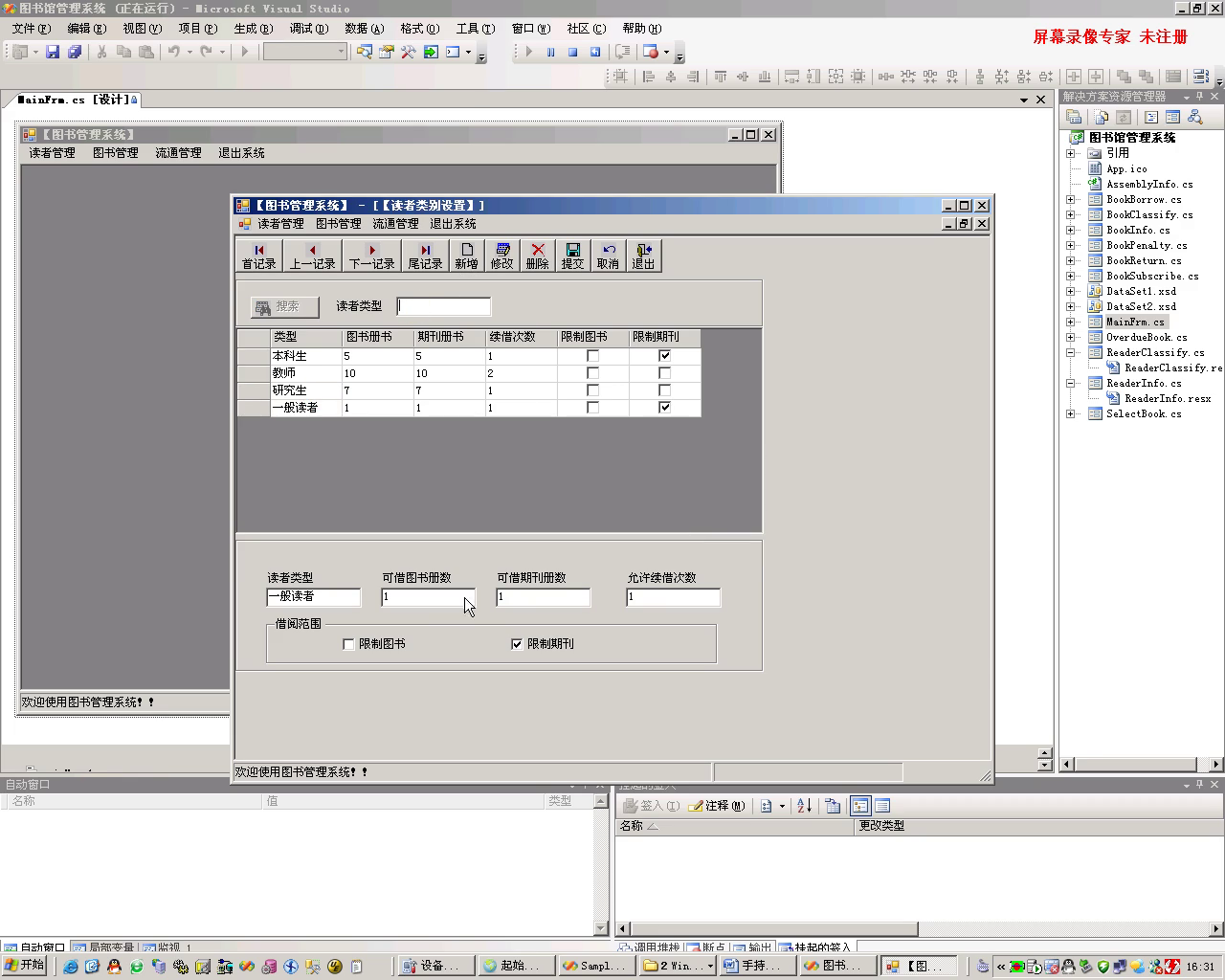Toggle 限制图书 checkbox in 本科生 row
Image resolution: width=1225 pixels, height=980 pixels.
[x=592, y=356]
